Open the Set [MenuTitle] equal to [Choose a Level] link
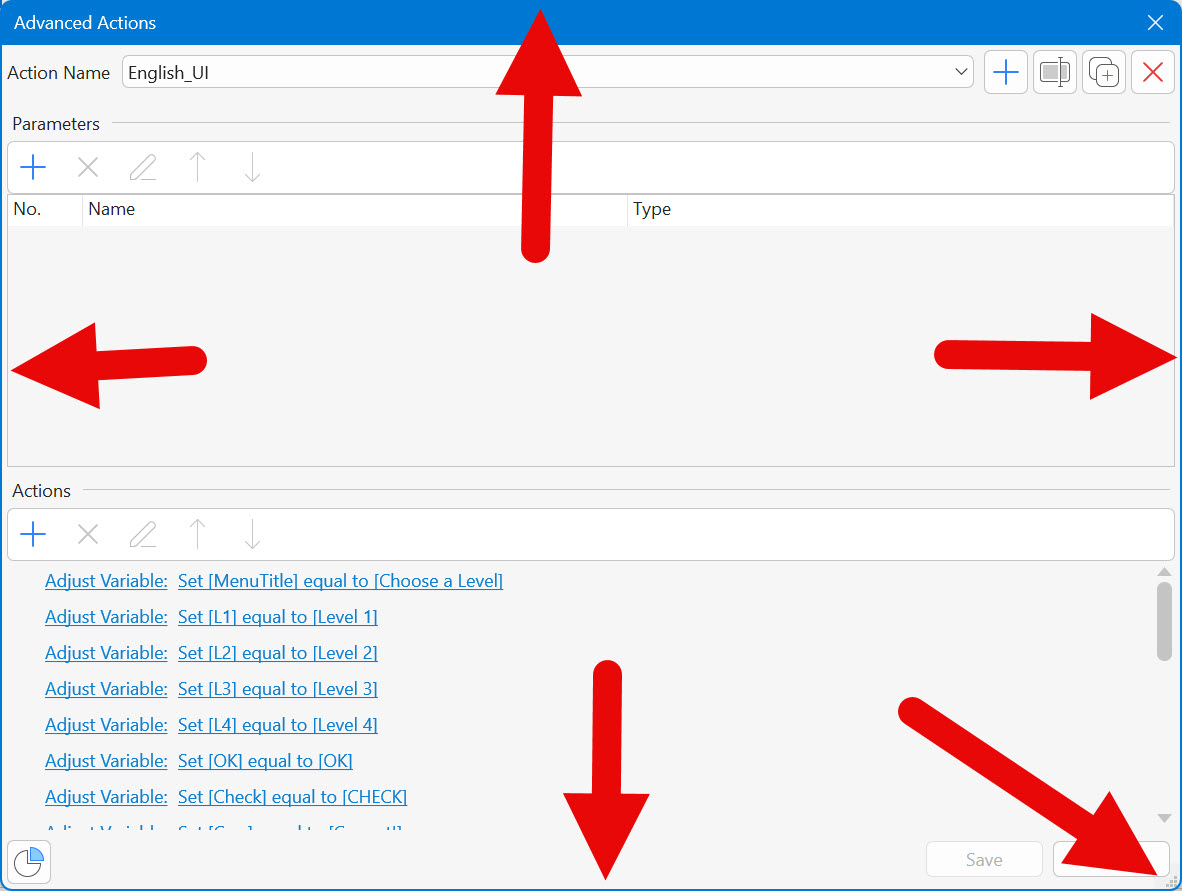 click(340, 581)
